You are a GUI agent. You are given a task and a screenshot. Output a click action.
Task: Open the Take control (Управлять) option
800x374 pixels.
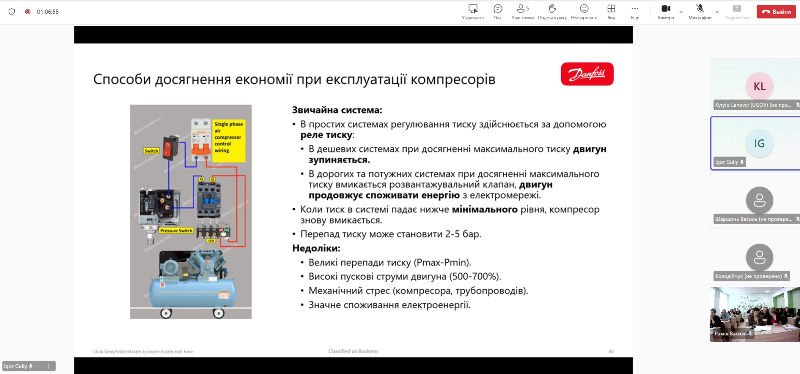473,11
